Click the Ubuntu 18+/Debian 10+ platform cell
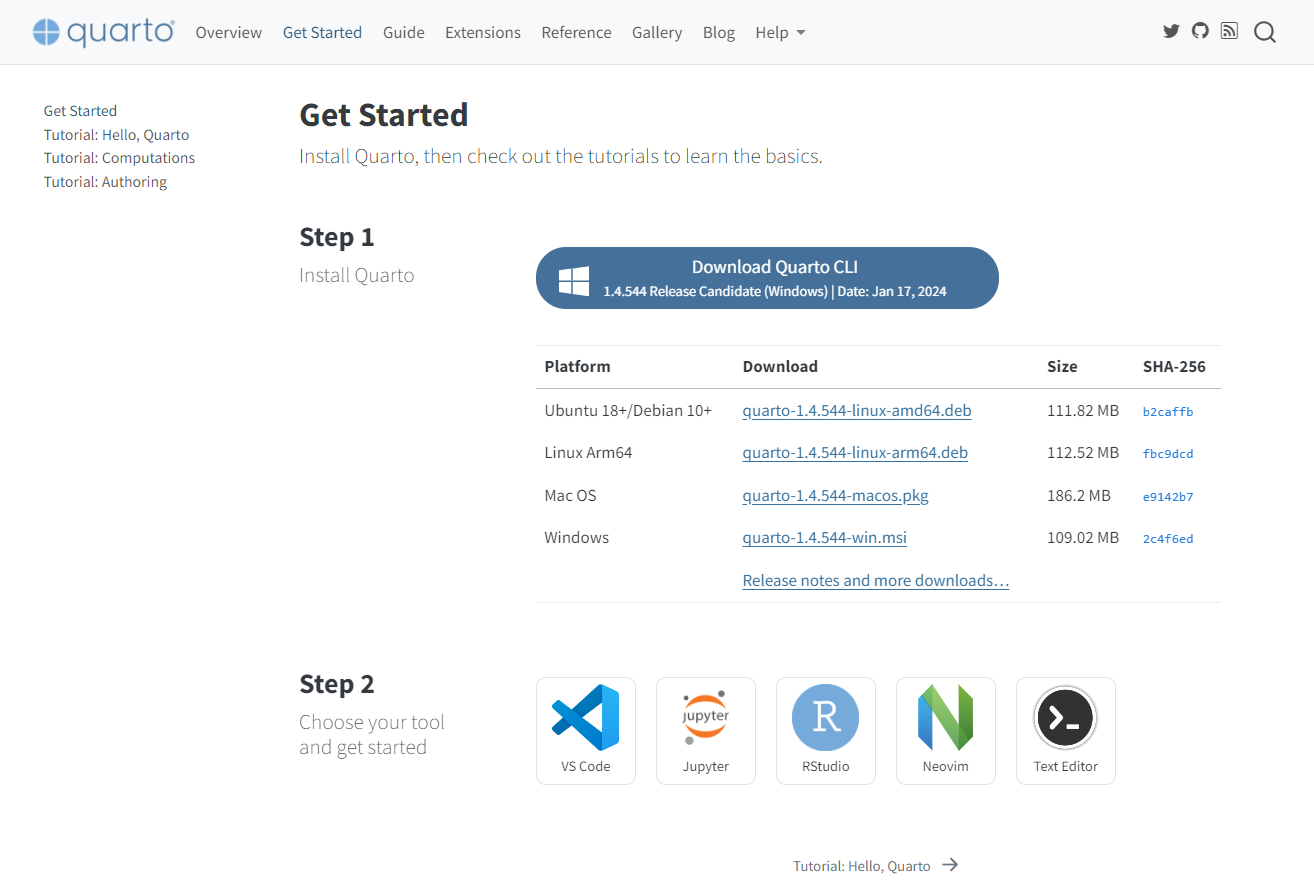 tap(628, 410)
